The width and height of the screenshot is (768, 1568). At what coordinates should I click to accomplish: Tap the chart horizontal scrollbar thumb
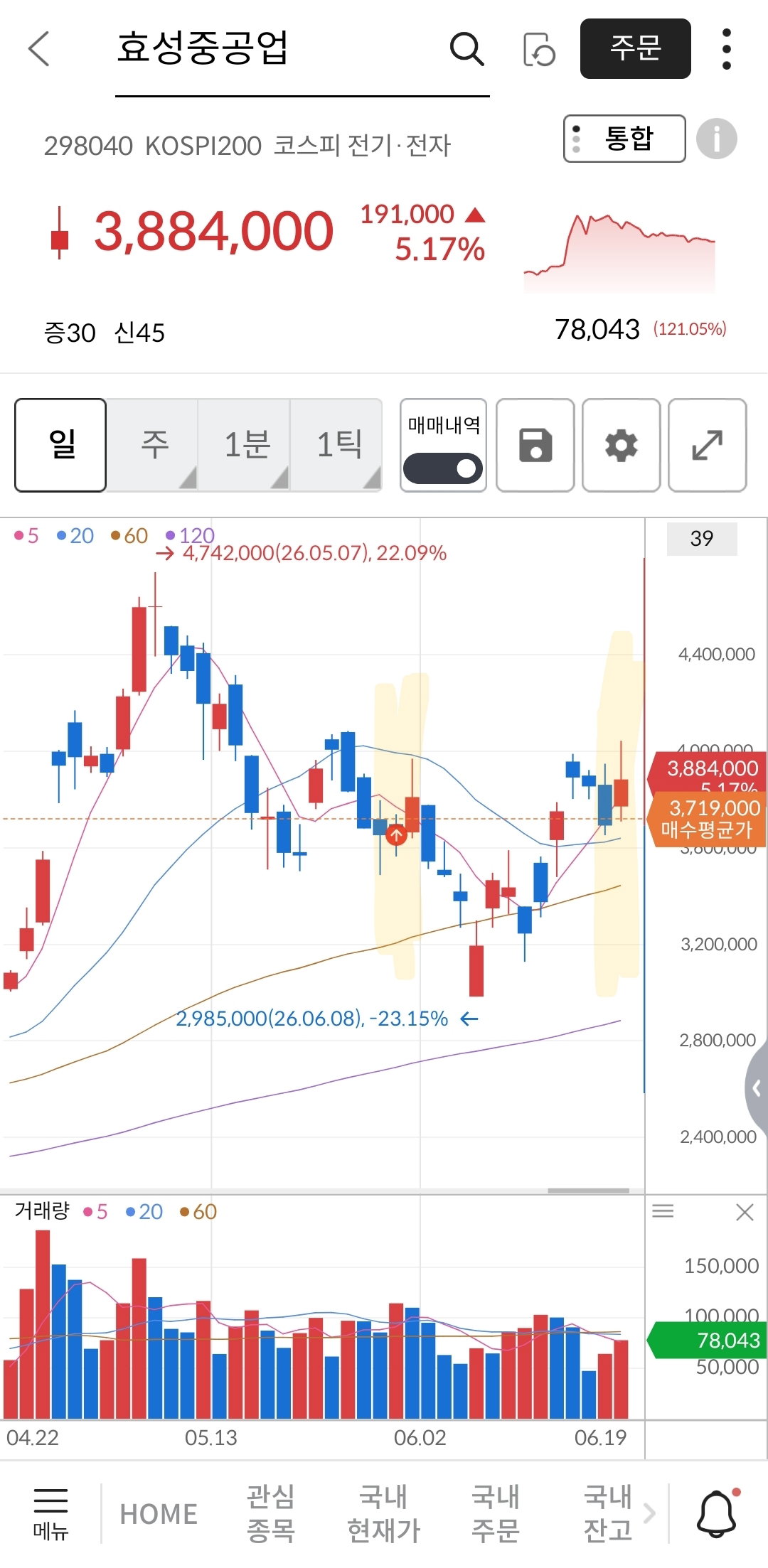(x=588, y=1190)
